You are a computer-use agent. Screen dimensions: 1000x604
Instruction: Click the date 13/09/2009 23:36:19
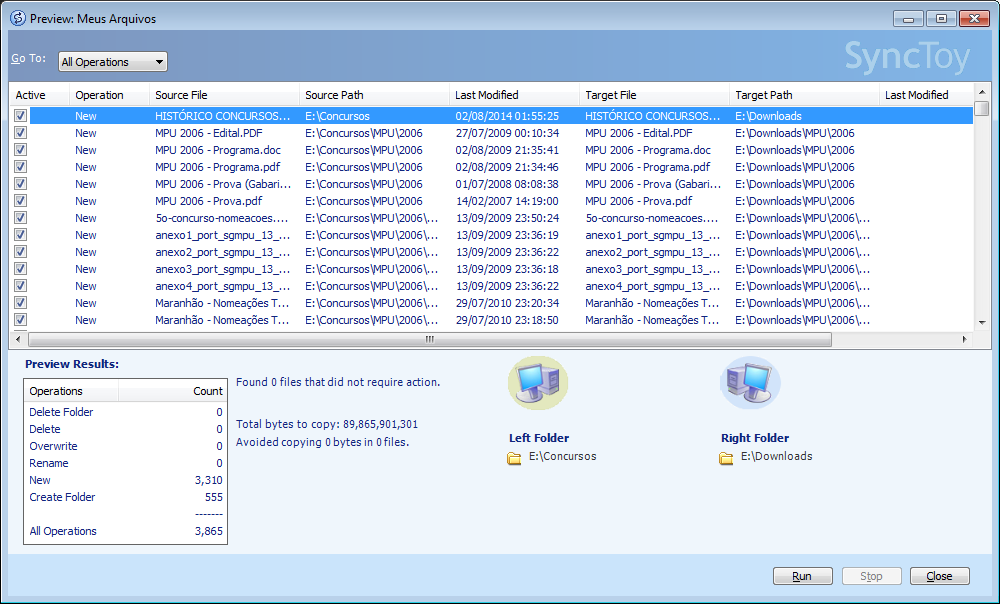[507, 235]
